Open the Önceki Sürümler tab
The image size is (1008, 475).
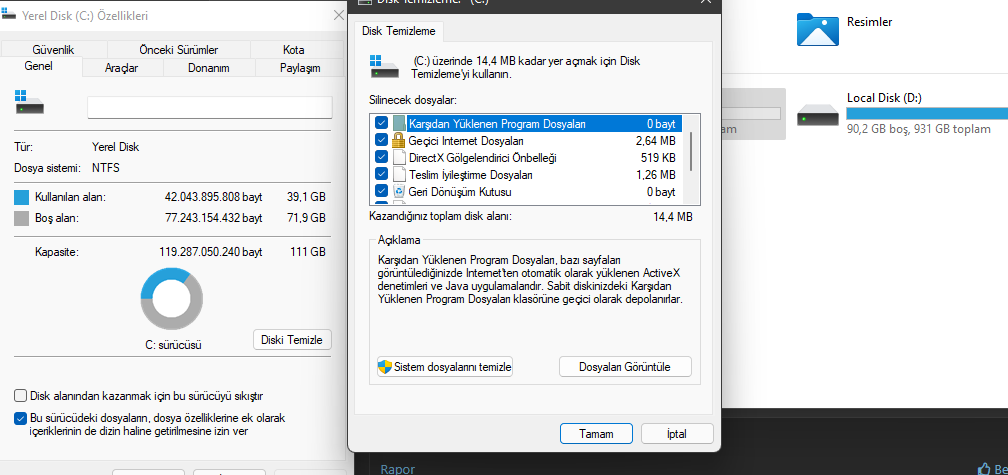(x=179, y=49)
